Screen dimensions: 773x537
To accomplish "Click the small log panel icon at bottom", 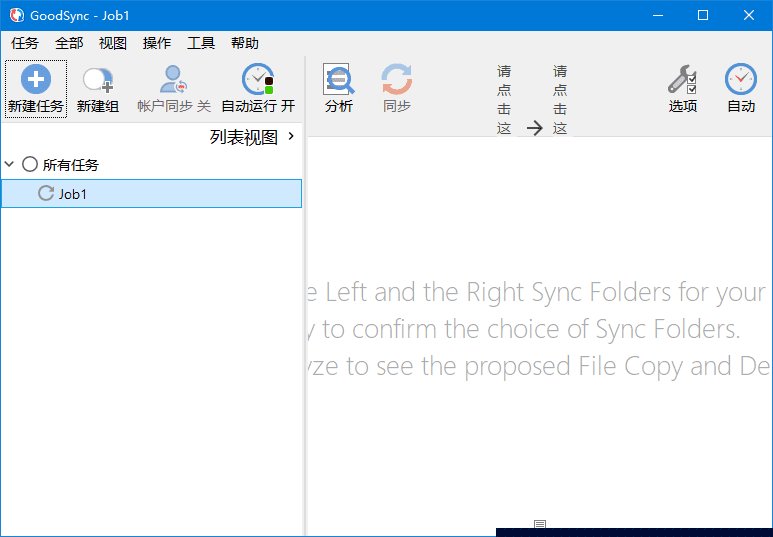I will (540, 524).
